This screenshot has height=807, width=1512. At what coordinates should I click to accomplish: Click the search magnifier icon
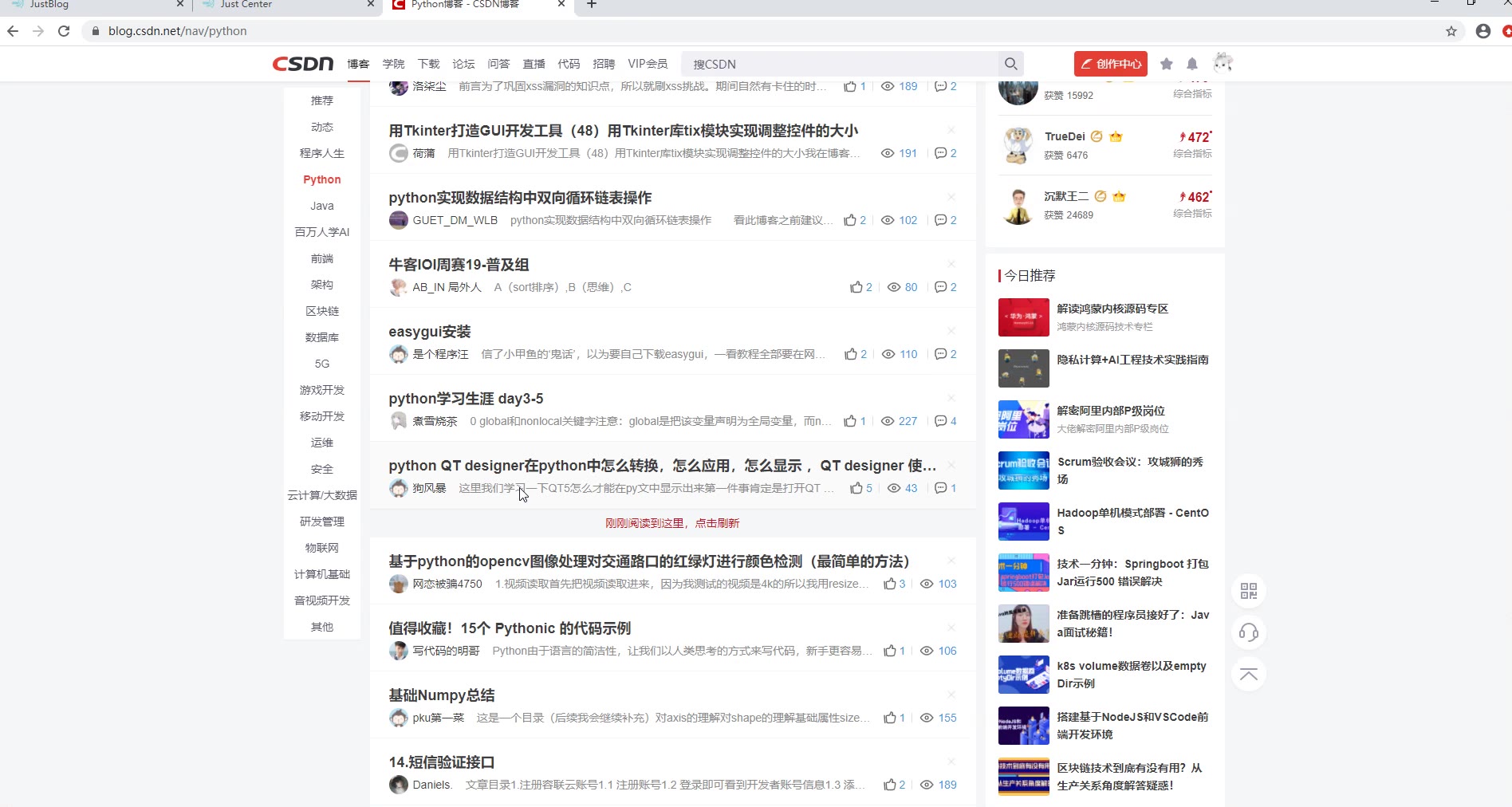[x=1010, y=64]
